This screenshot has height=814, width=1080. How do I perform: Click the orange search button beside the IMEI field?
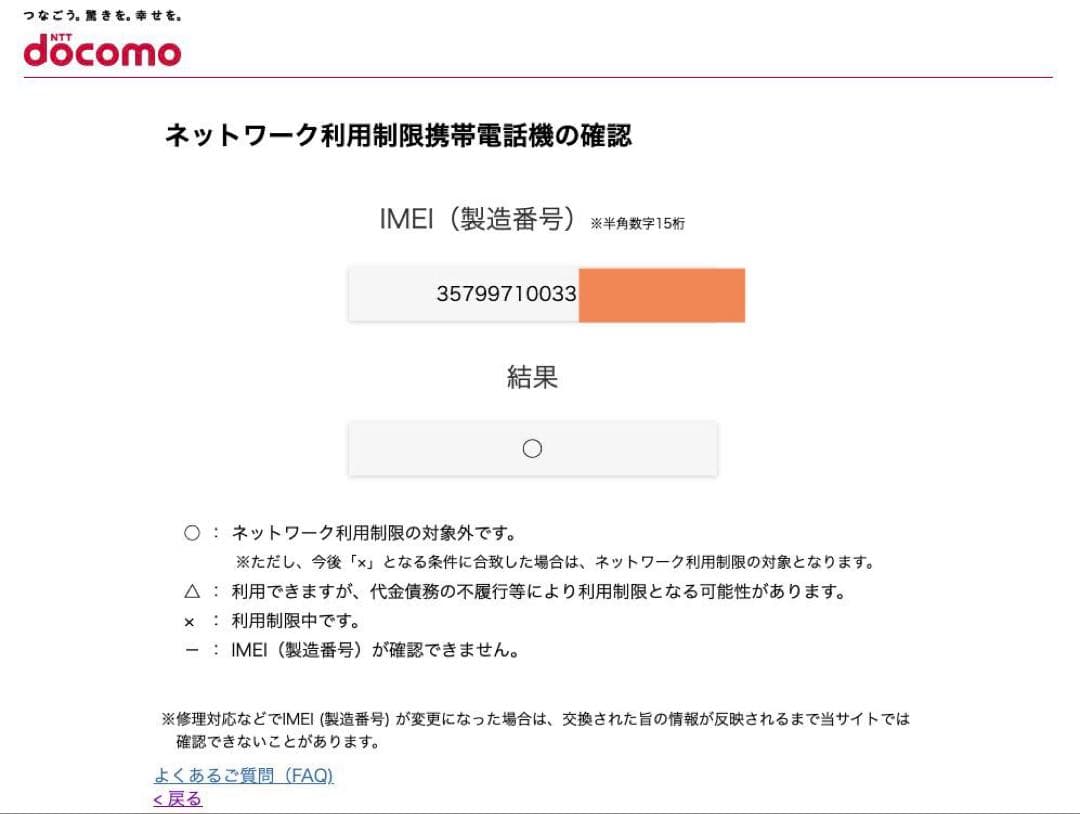click(x=662, y=294)
